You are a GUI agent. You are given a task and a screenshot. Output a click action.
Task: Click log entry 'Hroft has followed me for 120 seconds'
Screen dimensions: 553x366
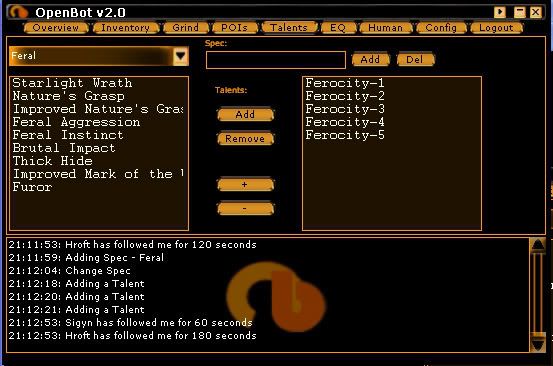pyautogui.click(x=132, y=245)
